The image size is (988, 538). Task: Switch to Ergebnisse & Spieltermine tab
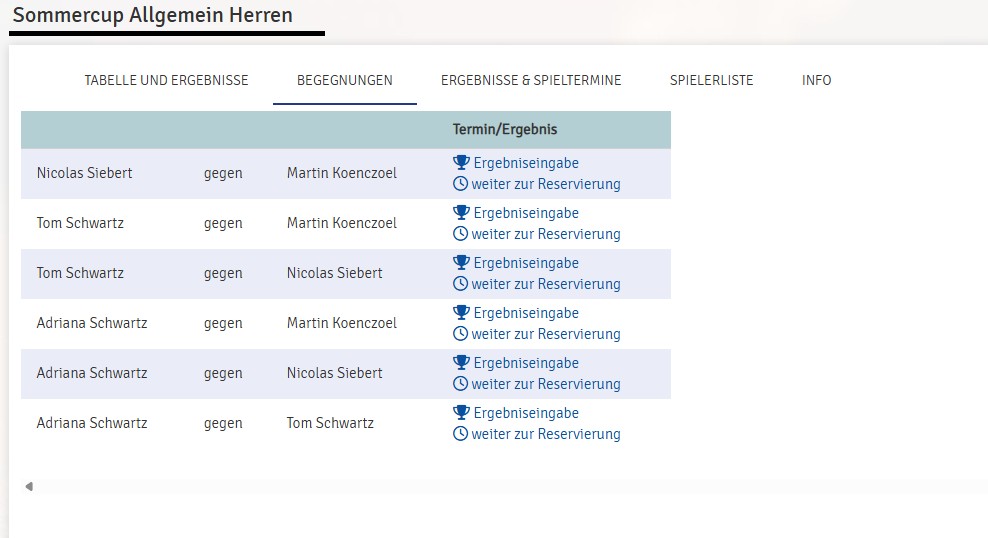(x=531, y=81)
